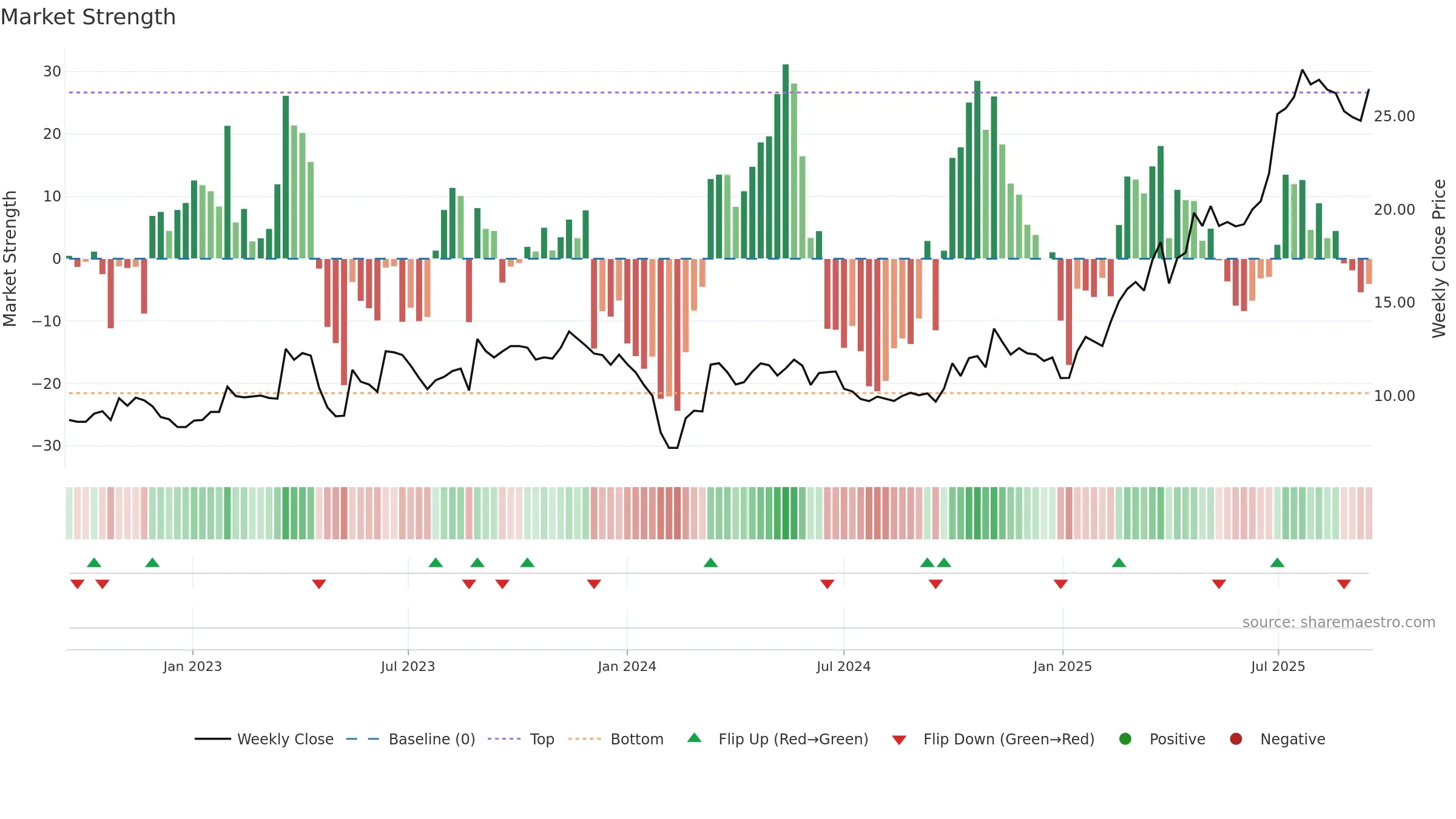Click the −20 strength axis label
The height and width of the screenshot is (819, 1456).
[x=47, y=383]
